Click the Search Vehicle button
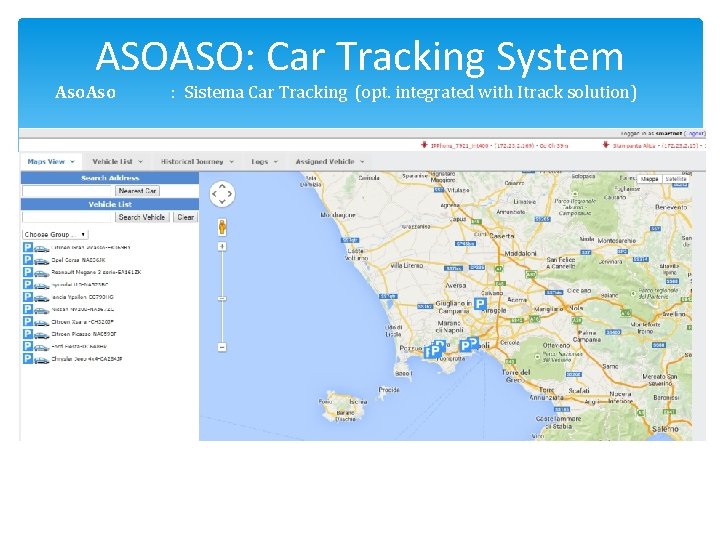720x540 pixels. click(142, 217)
